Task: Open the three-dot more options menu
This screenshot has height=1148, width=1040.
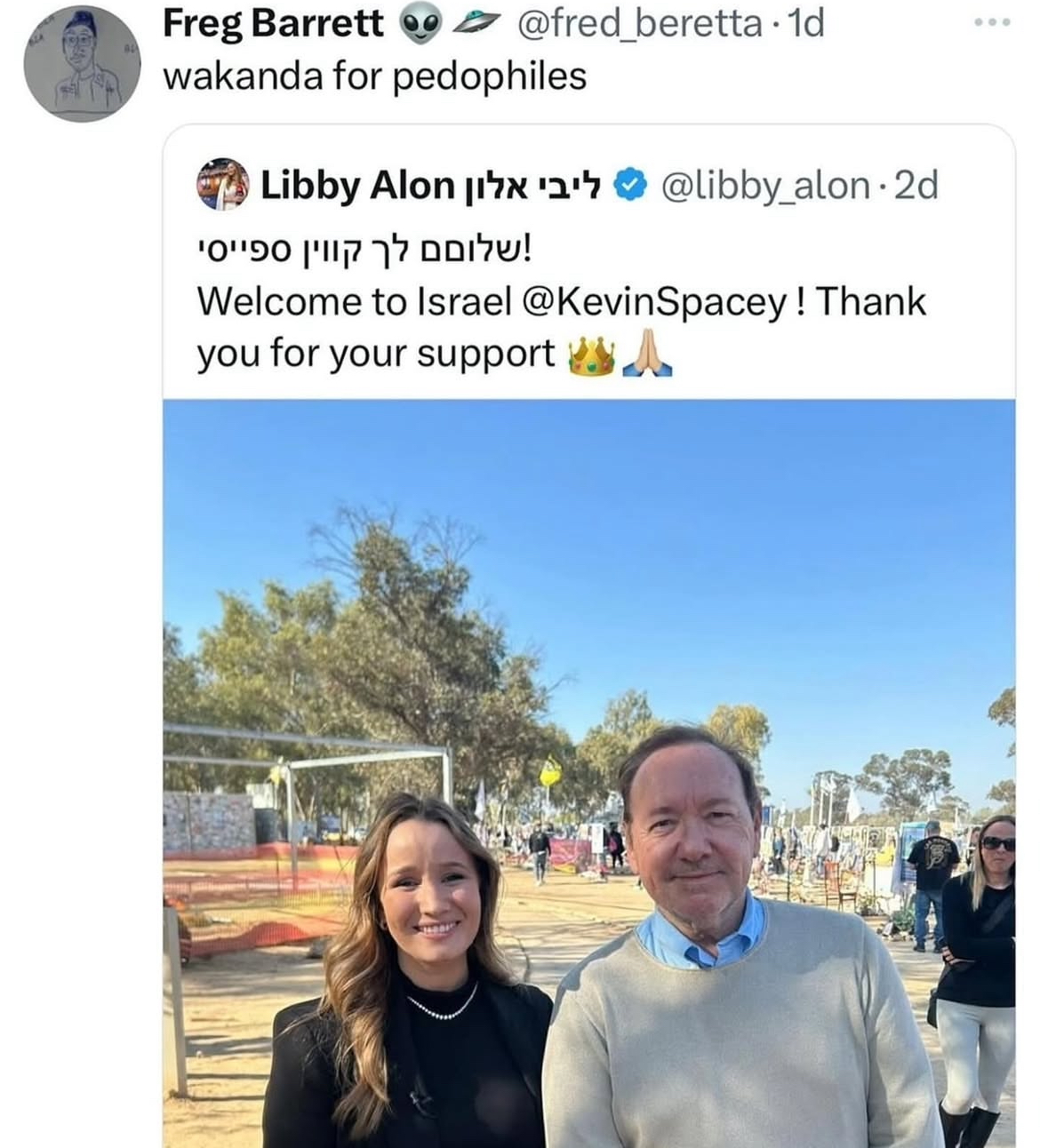Action: tap(992, 22)
